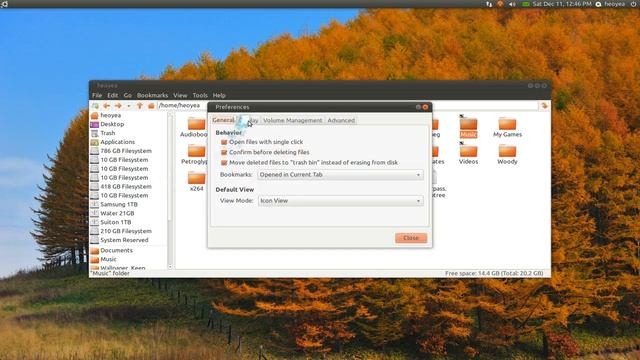
Task: Open the Go menu
Action: point(128,95)
